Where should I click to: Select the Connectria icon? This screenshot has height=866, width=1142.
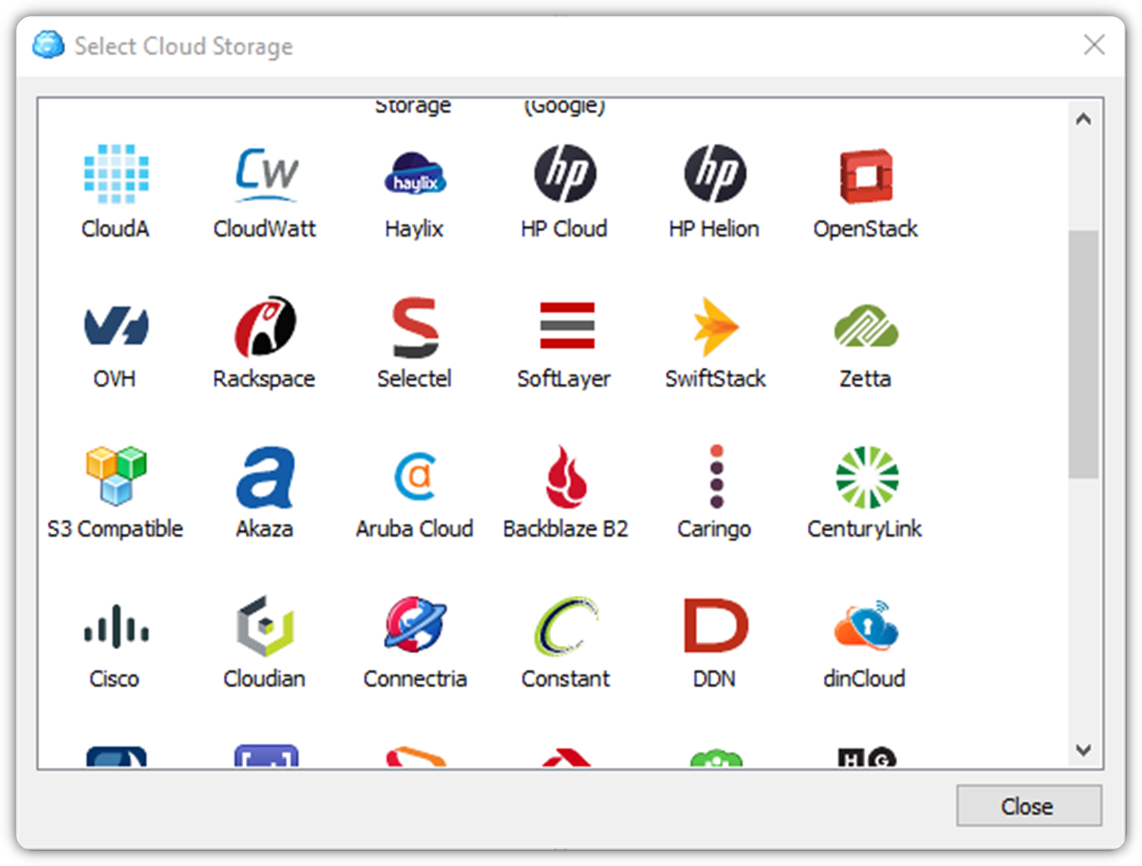click(415, 625)
